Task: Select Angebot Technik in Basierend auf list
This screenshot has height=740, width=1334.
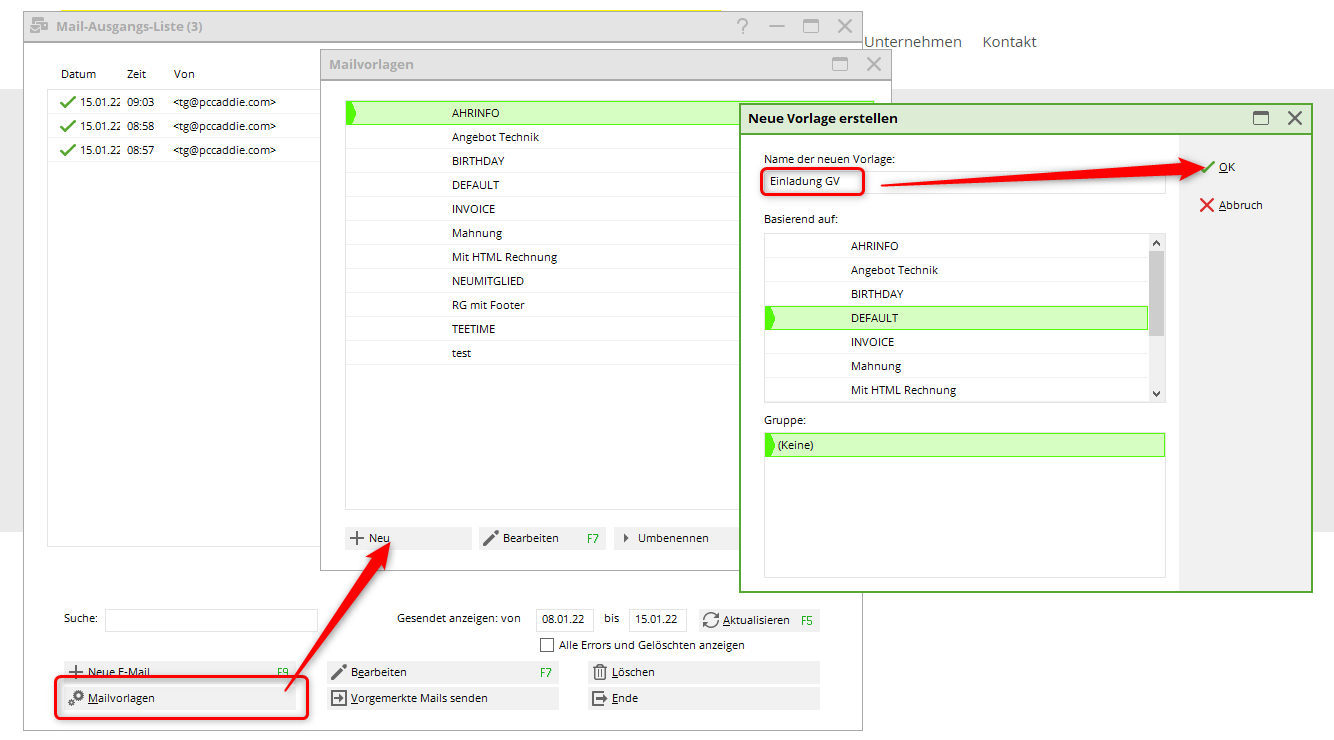Action: (x=957, y=270)
